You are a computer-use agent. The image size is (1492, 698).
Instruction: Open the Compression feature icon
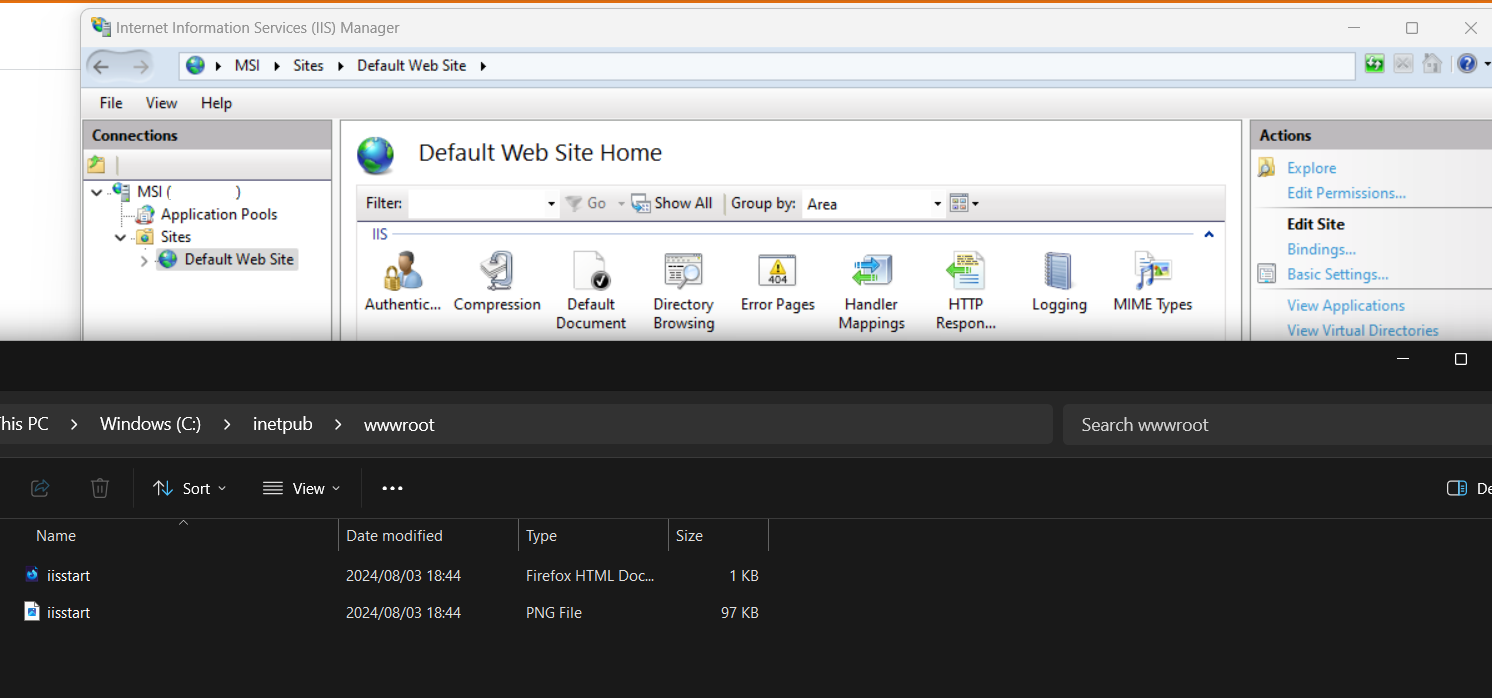[497, 271]
